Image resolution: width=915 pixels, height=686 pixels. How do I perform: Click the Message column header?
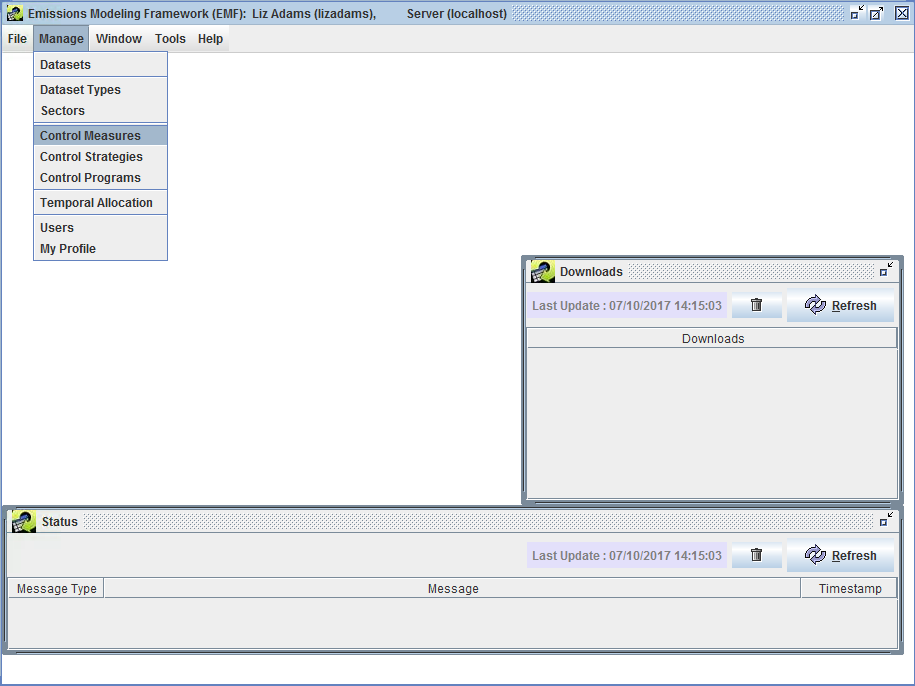pyautogui.click(x=453, y=588)
